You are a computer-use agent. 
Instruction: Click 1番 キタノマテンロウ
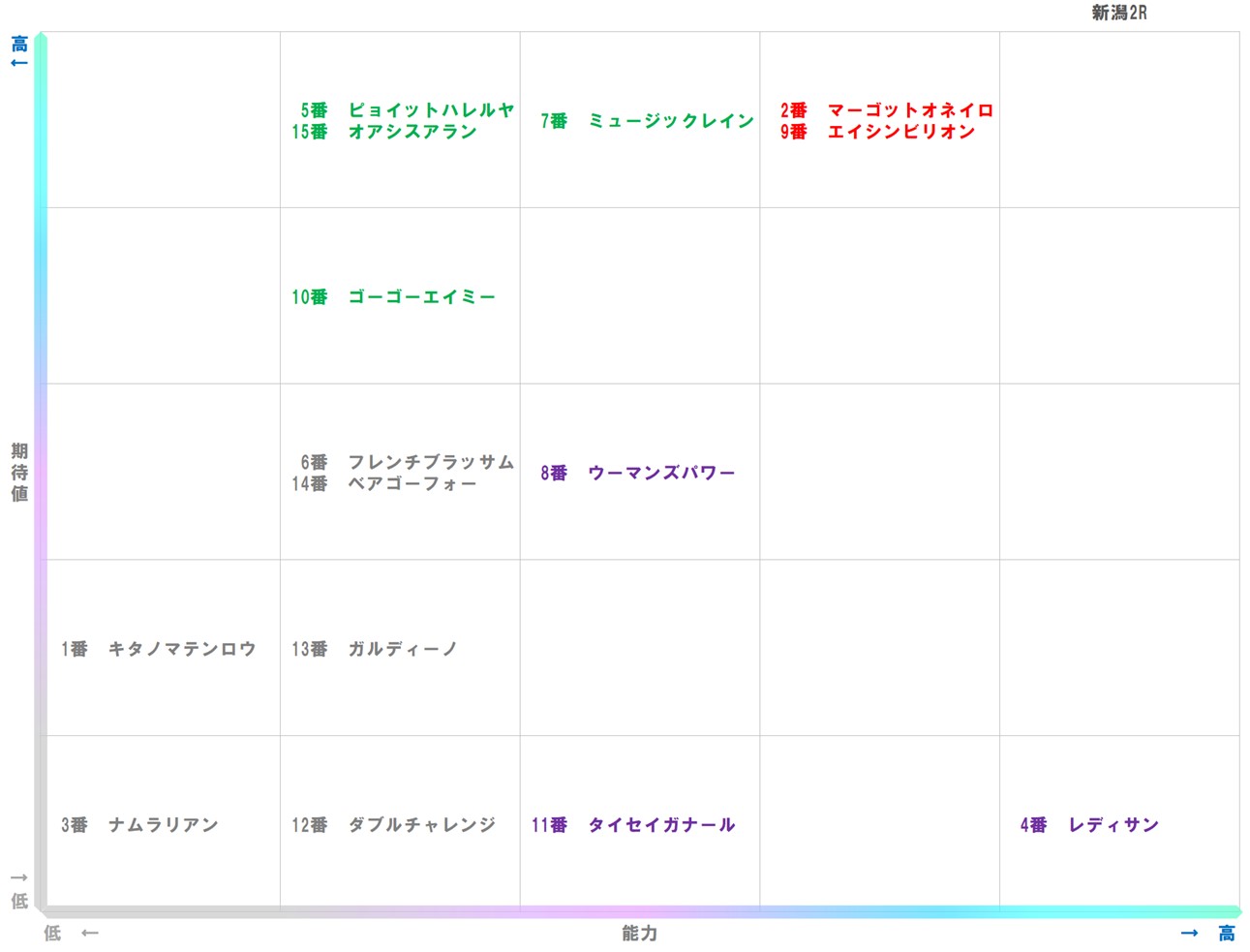tap(159, 649)
